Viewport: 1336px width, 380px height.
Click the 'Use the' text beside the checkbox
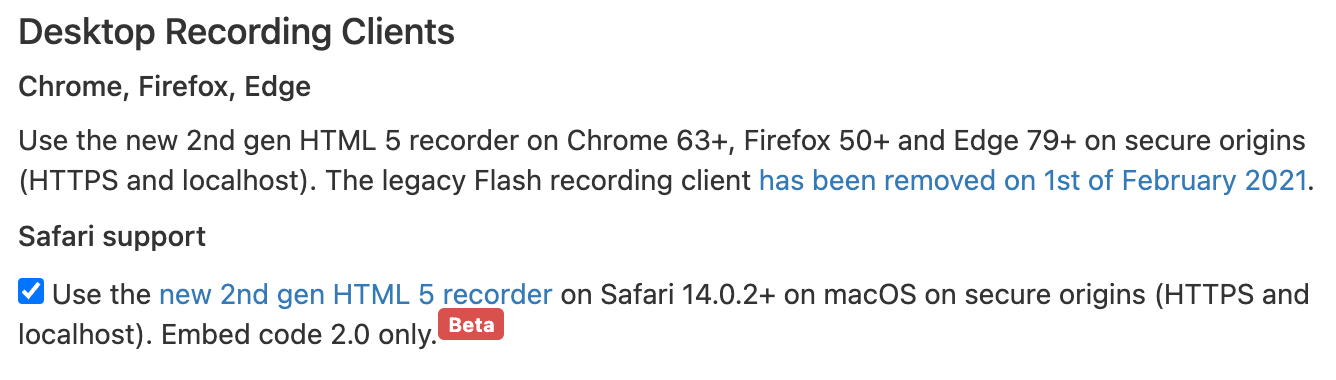pos(103,295)
